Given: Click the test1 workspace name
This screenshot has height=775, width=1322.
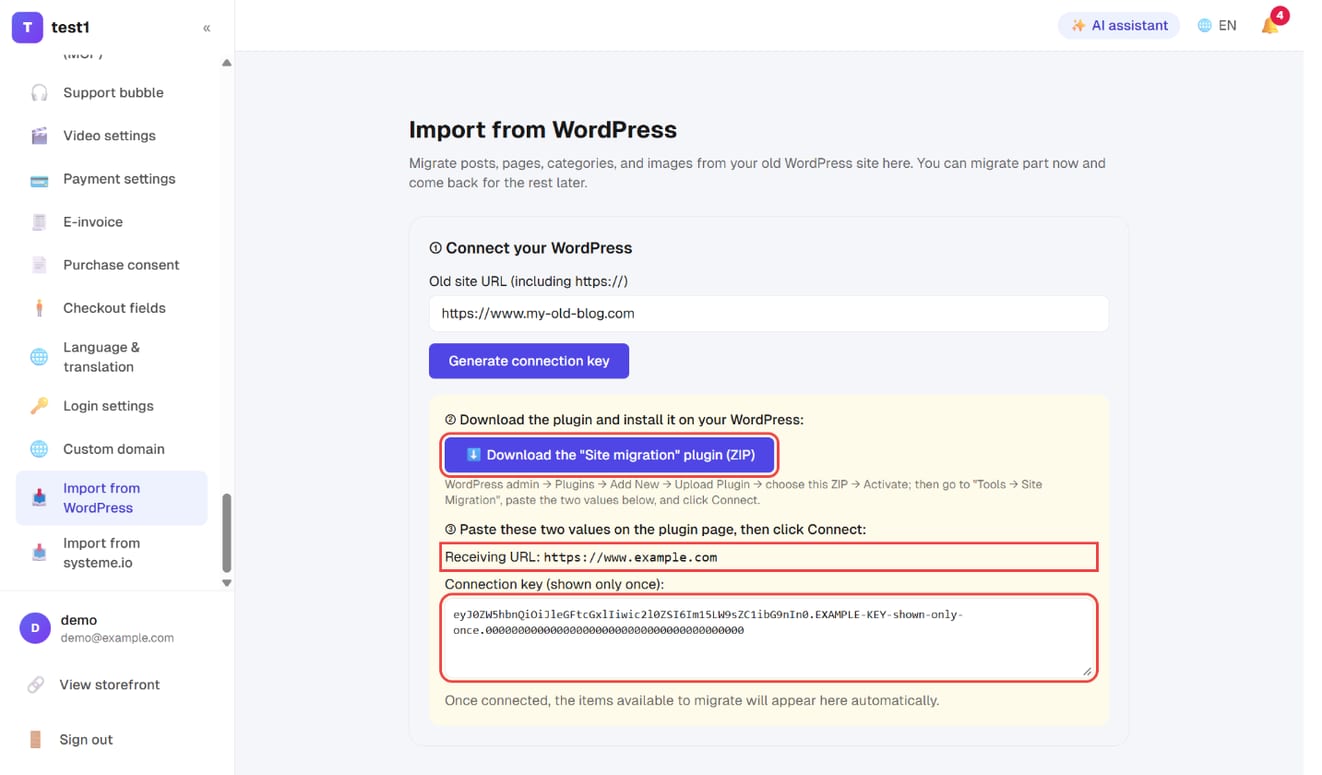Looking at the screenshot, I should [70, 27].
